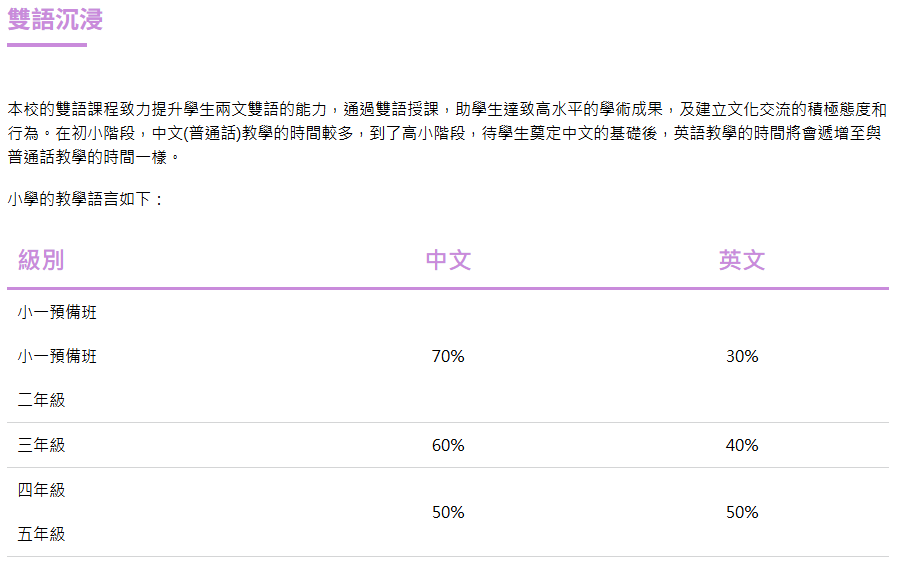Click the sentence 小學的教學語言如下
Screen dimensions: 903x571
click(x=85, y=199)
